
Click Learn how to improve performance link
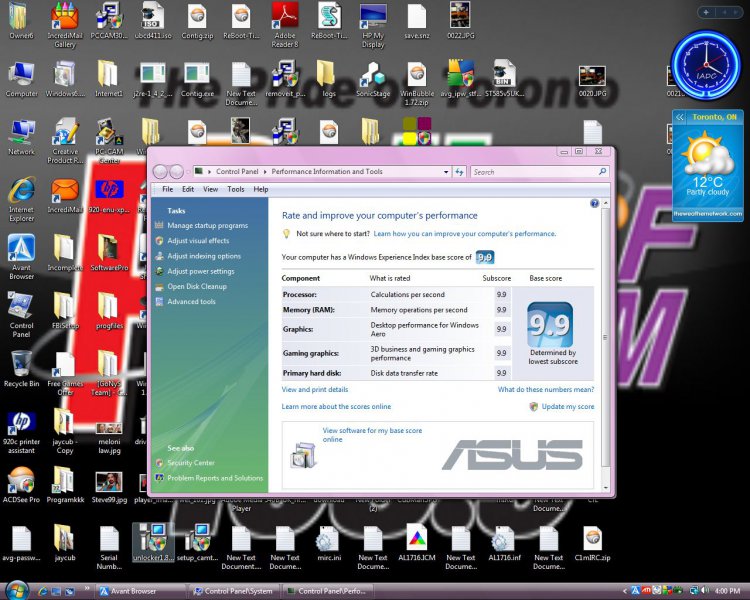(x=464, y=233)
